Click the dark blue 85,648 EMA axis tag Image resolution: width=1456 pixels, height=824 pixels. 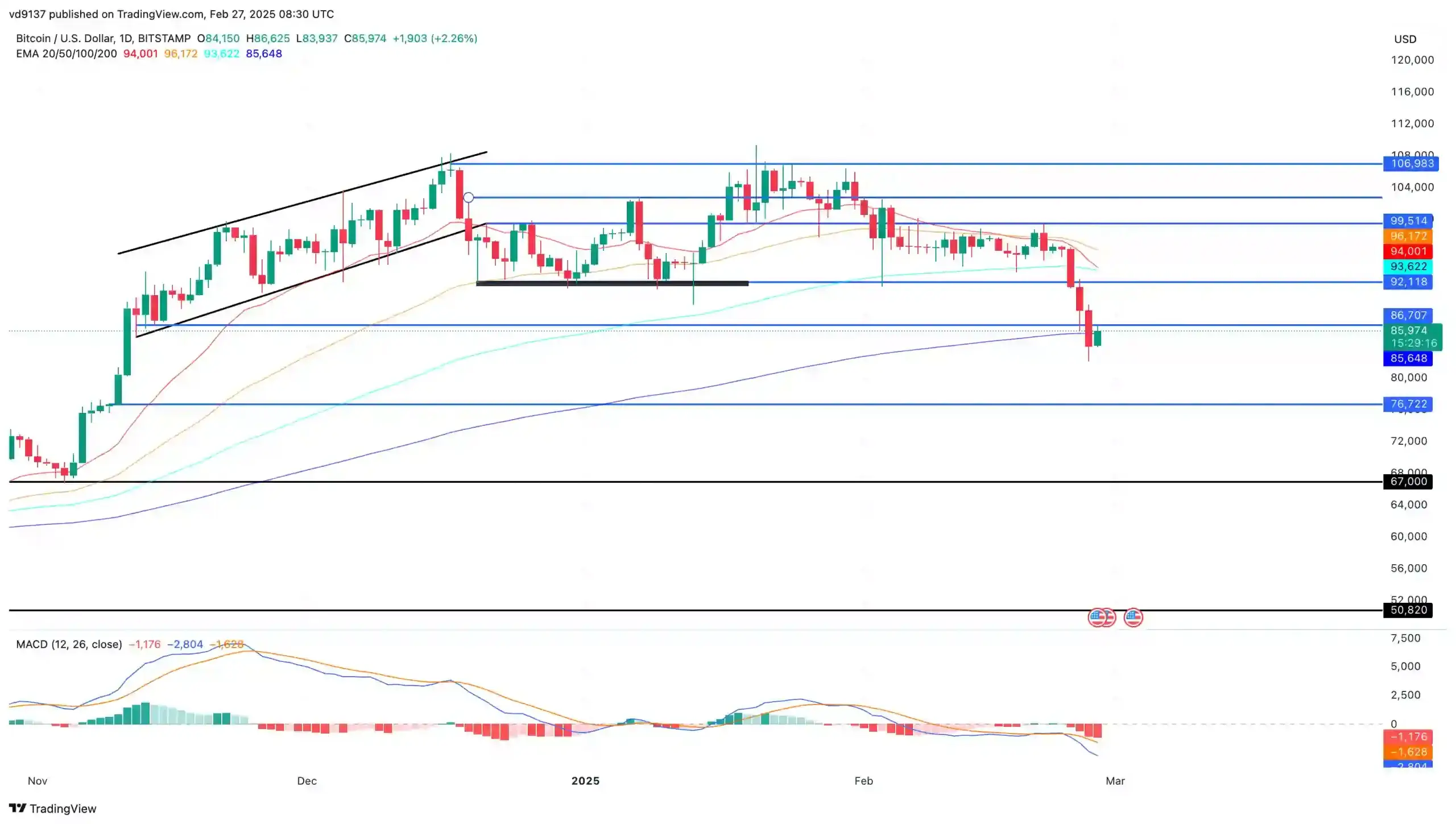point(1408,358)
